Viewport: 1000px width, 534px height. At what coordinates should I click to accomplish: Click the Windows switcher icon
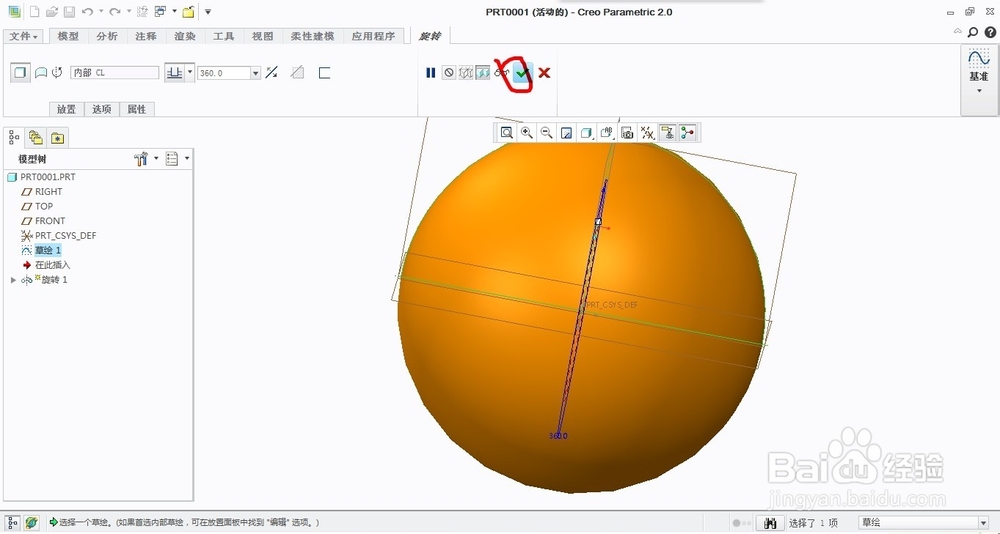[161, 11]
